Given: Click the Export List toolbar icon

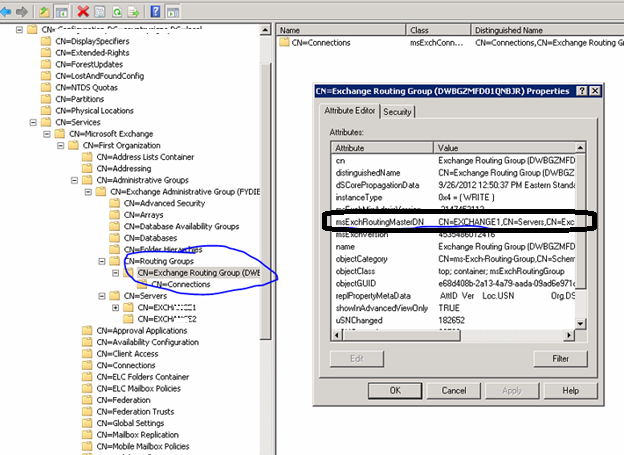Looking at the screenshot, I should (133, 12).
